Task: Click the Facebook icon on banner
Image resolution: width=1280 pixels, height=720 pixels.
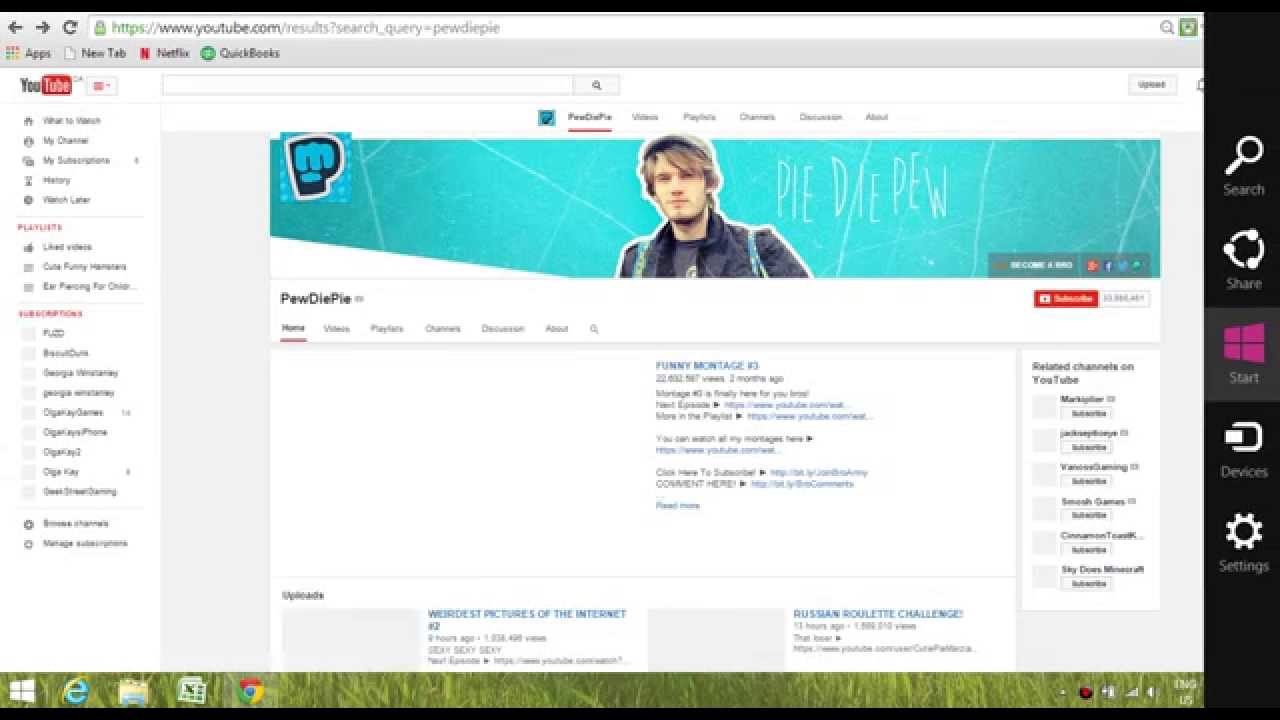Action: [x=1108, y=266]
